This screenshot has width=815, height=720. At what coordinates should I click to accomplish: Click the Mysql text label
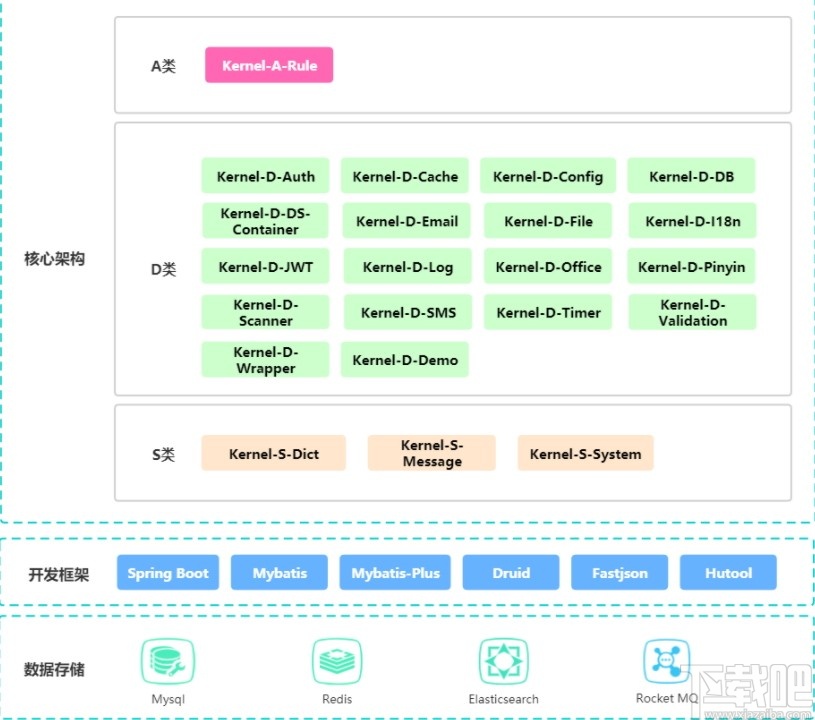pos(167,699)
